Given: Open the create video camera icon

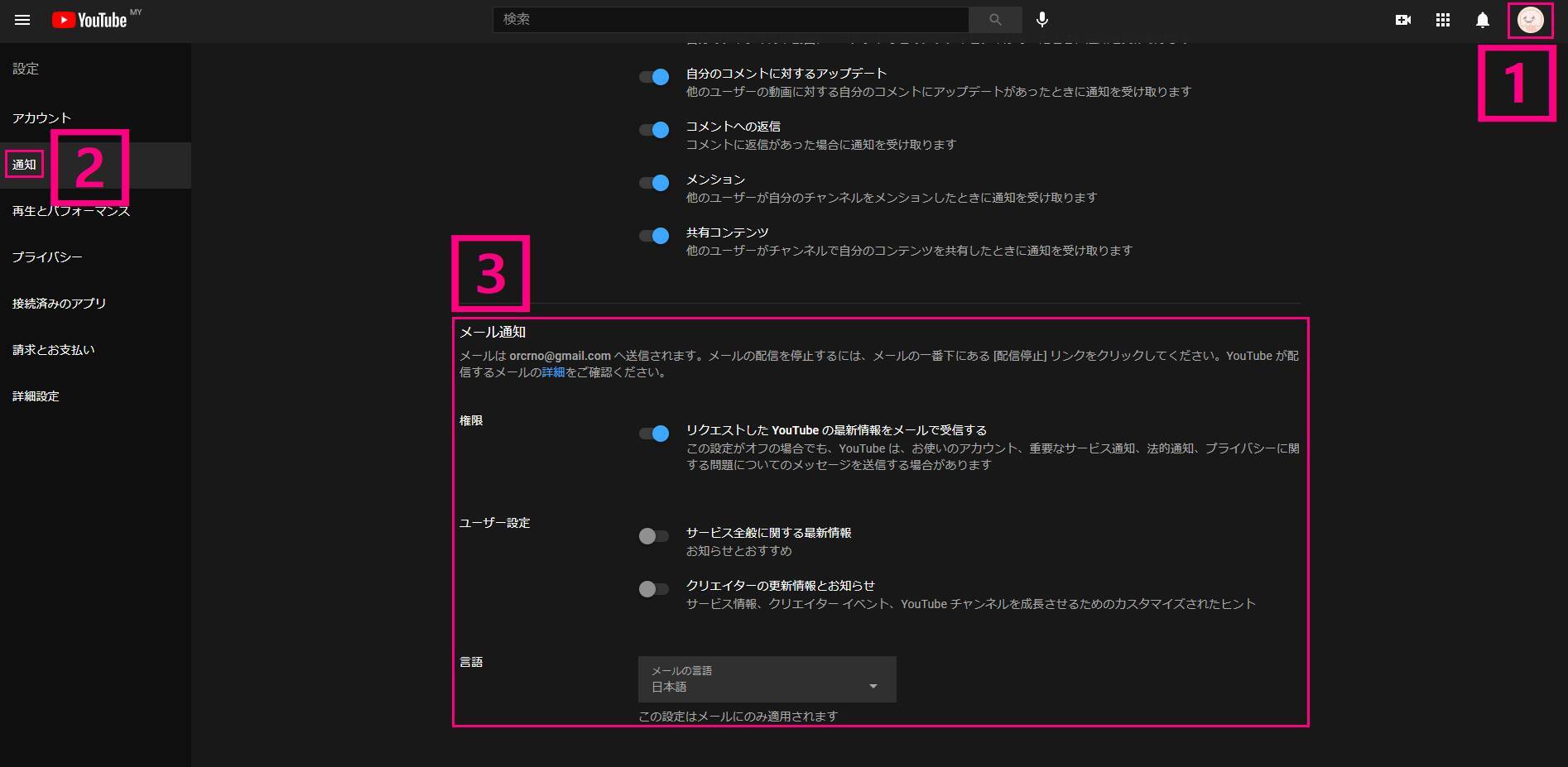Looking at the screenshot, I should 1402,20.
